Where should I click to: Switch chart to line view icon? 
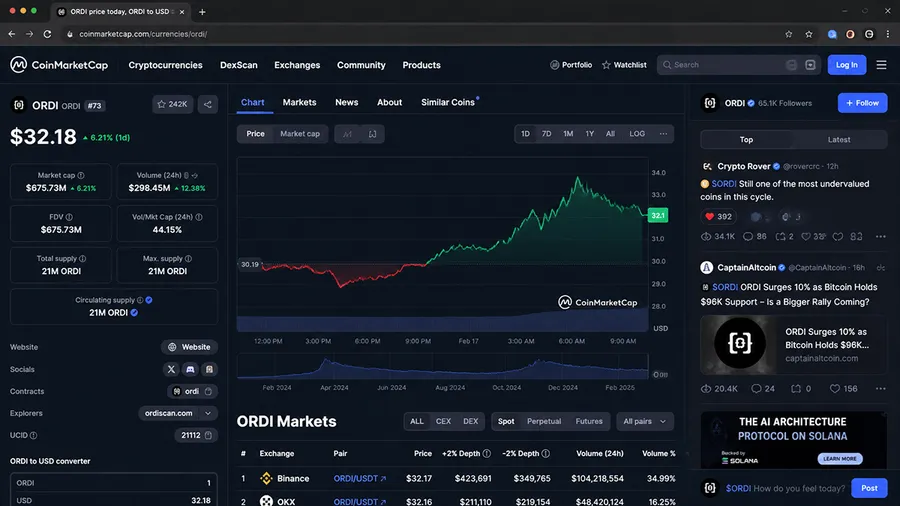(347, 134)
